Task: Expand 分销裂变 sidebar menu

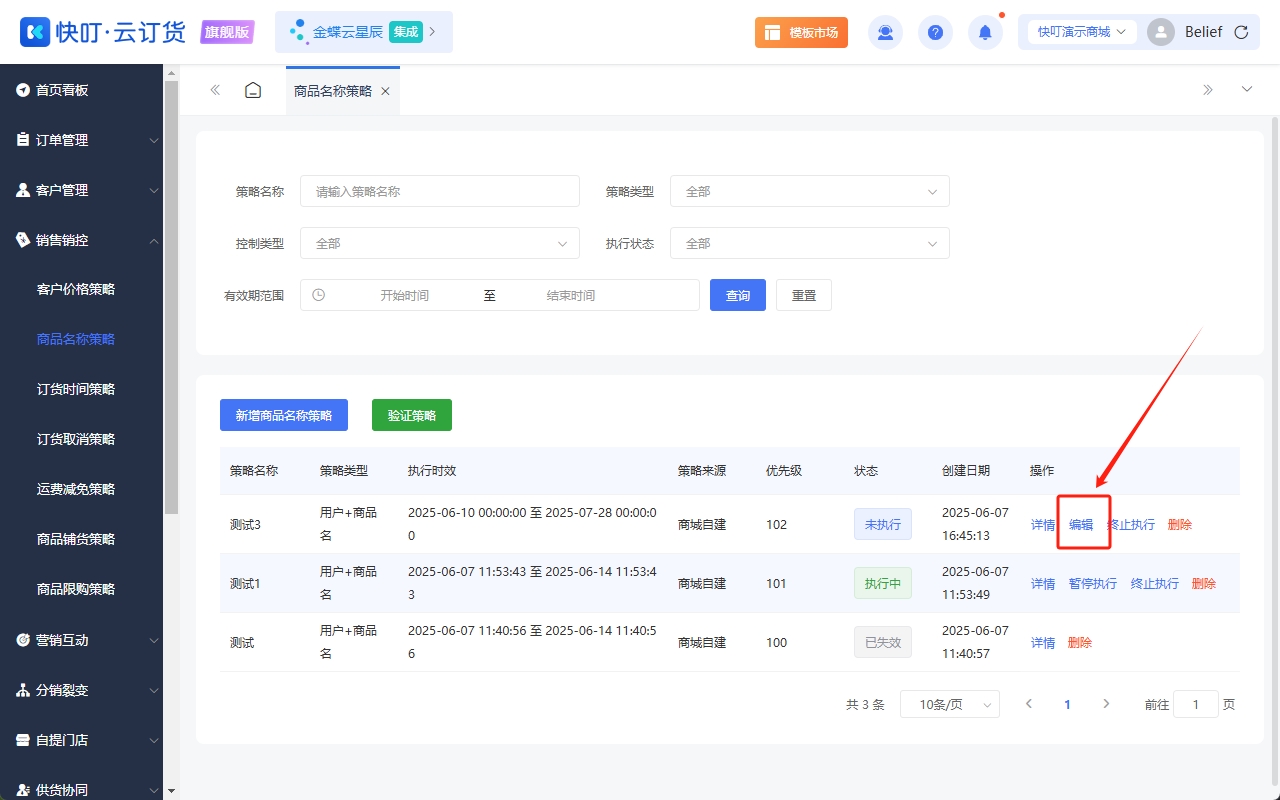Action: tap(81, 690)
